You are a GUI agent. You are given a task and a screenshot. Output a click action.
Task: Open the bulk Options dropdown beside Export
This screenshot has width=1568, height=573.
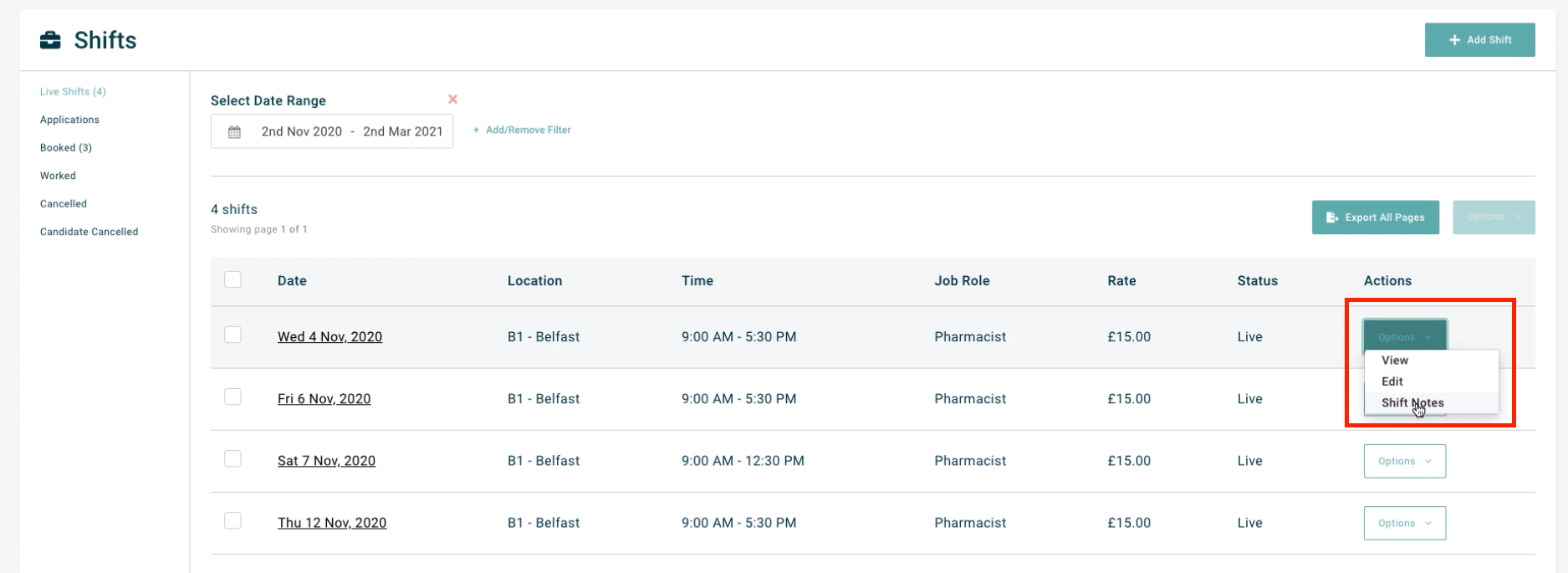[1493, 217]
